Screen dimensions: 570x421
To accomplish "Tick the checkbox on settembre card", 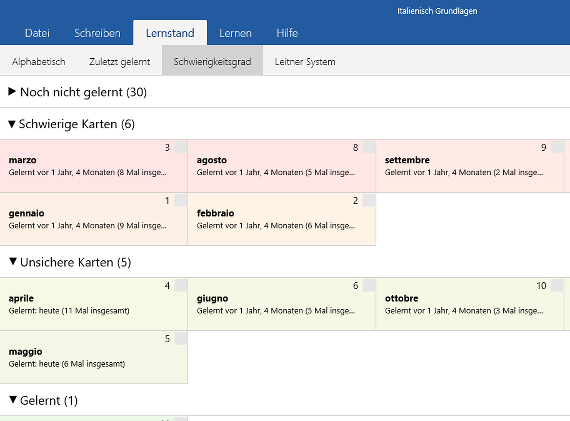I will [x=557, y=147].
